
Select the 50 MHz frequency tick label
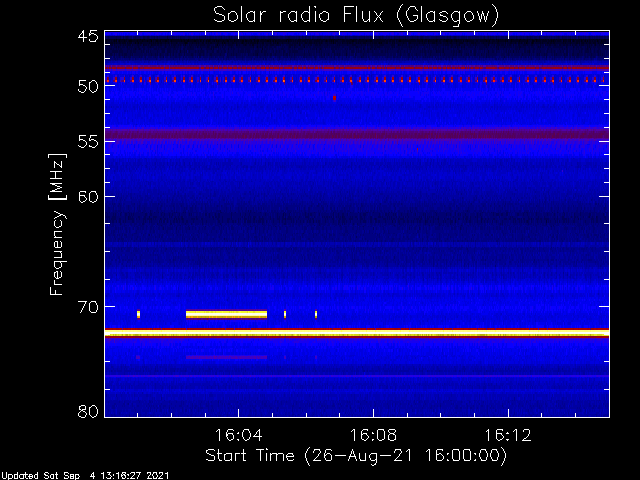coord(88,86)
